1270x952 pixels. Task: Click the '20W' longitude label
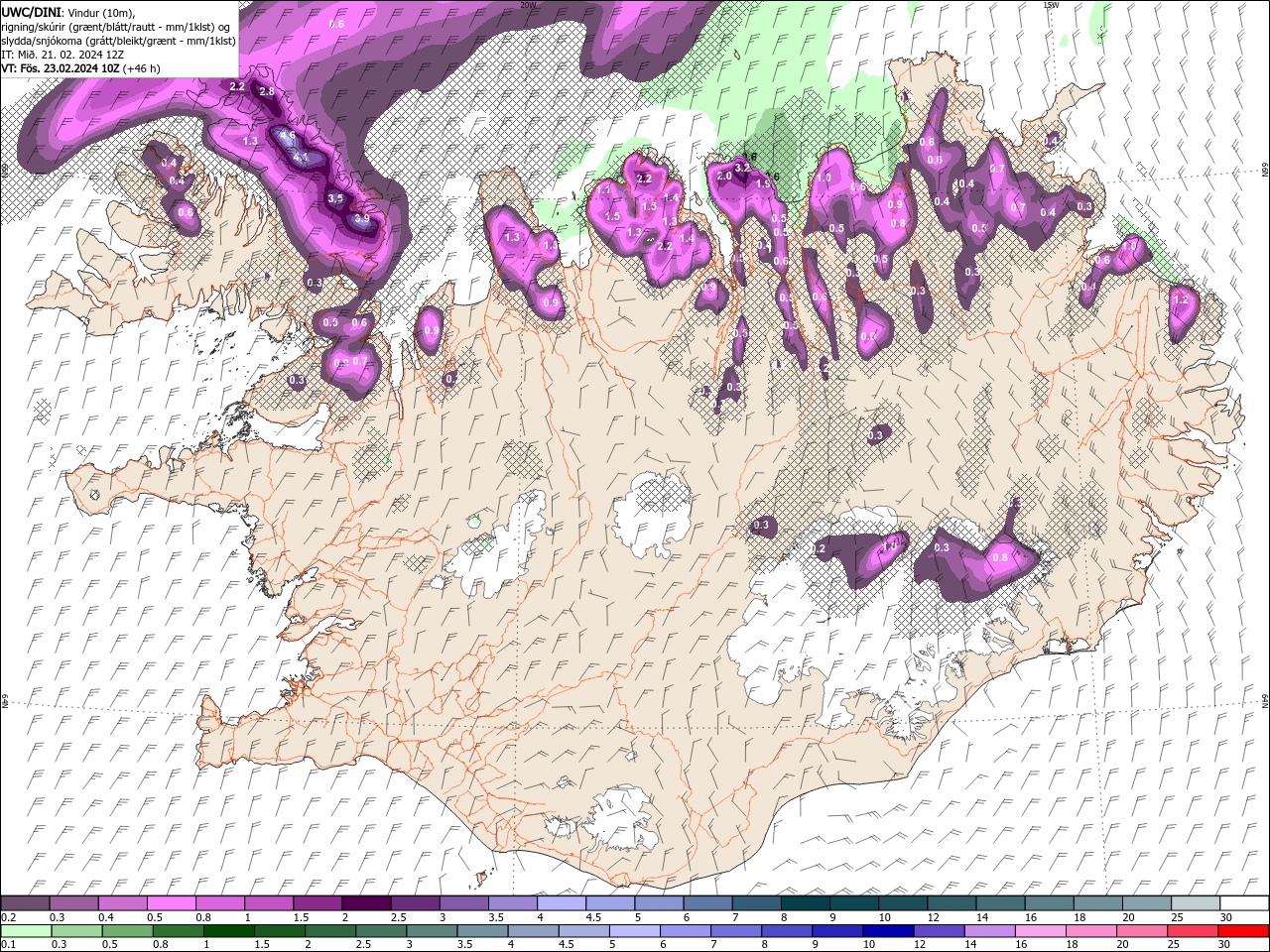pyautogui.click(x=528, y=5)
